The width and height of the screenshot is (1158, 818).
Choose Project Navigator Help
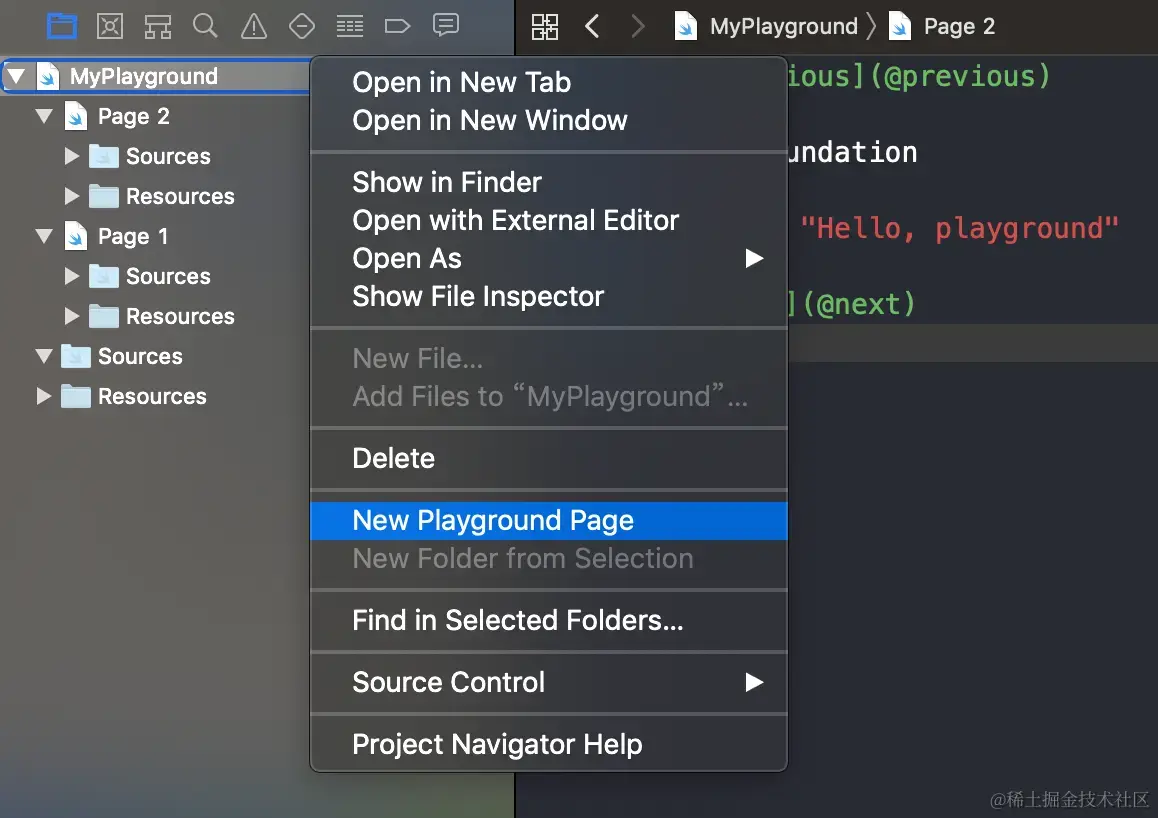point(549,744)
